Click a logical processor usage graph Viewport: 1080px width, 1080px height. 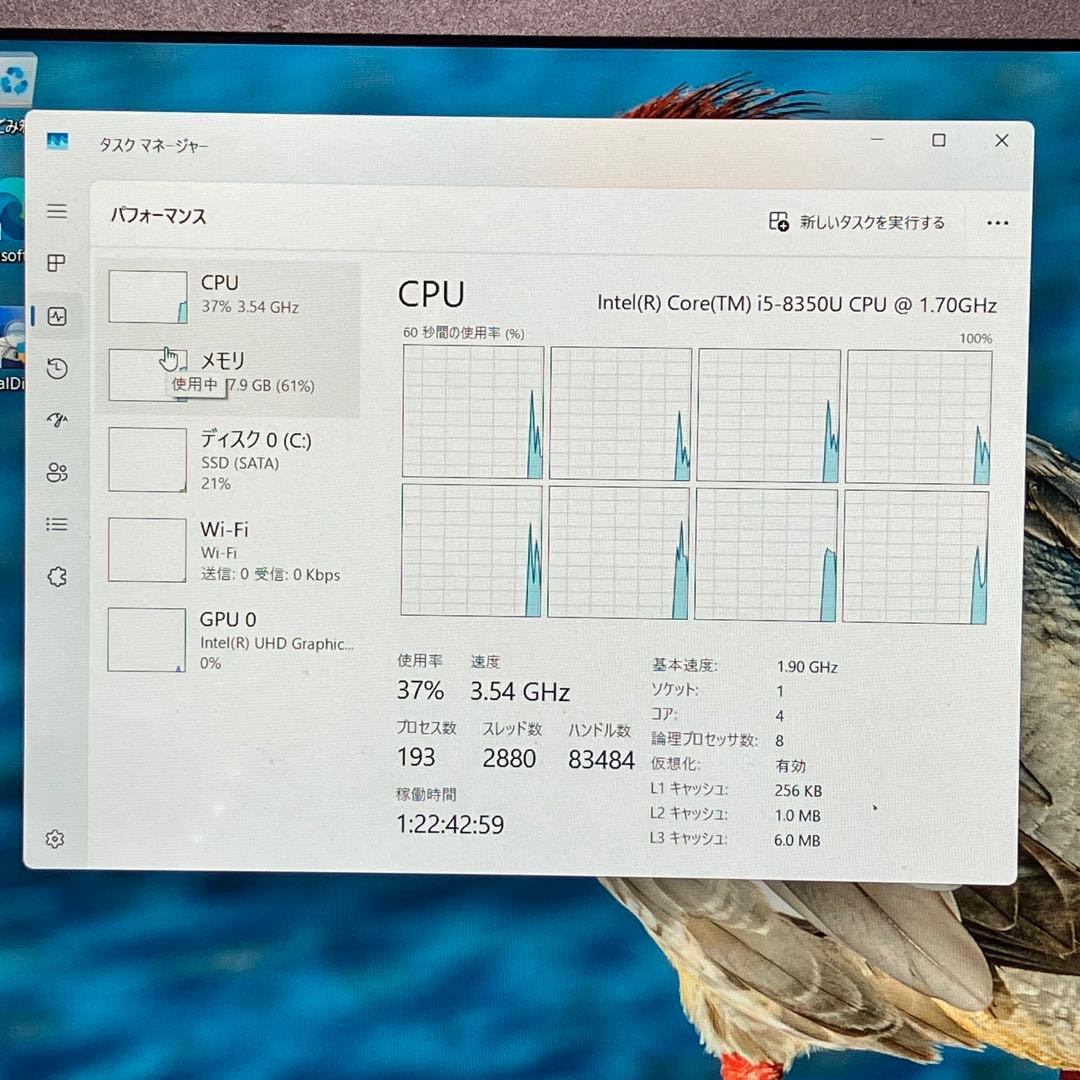click(472, 412)
